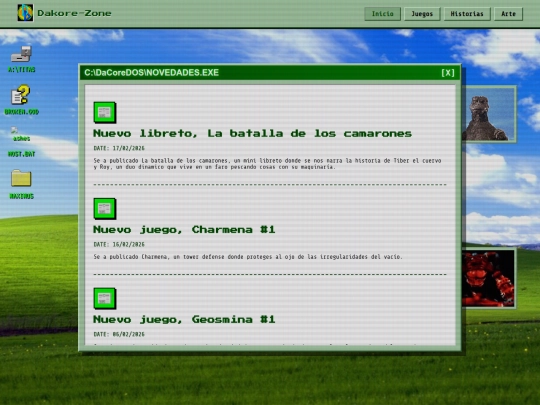Click the Dakore-Zone site title
Screen dimensions: 540x405
click(74, 13)
